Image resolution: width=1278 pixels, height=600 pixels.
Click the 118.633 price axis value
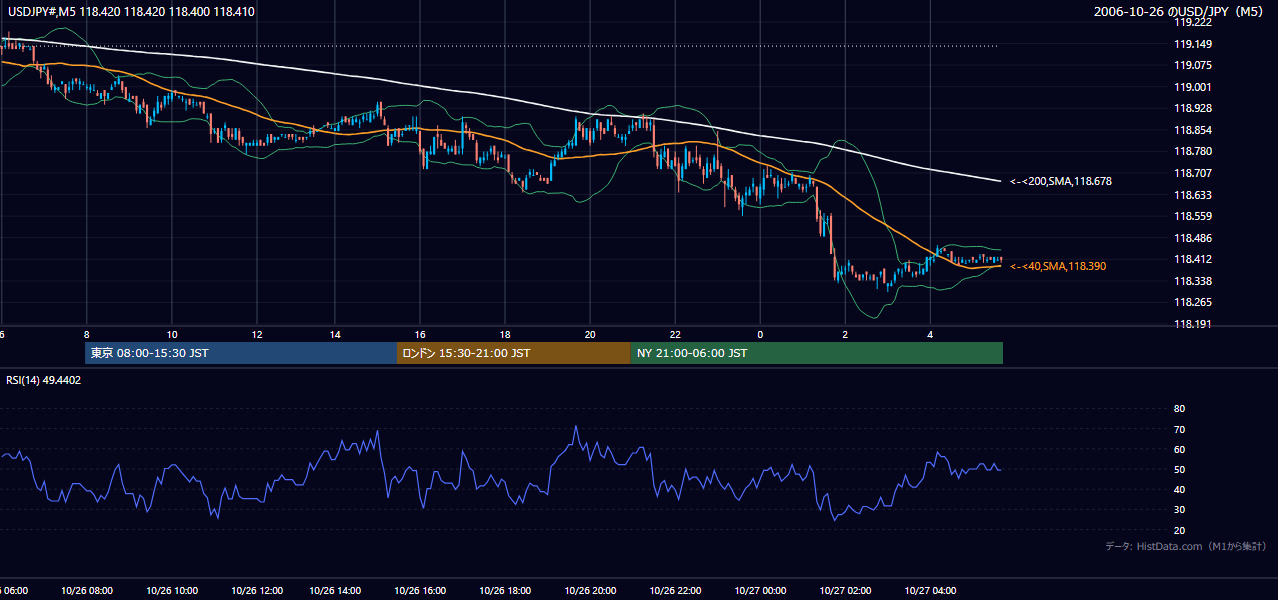[1193, 195]
